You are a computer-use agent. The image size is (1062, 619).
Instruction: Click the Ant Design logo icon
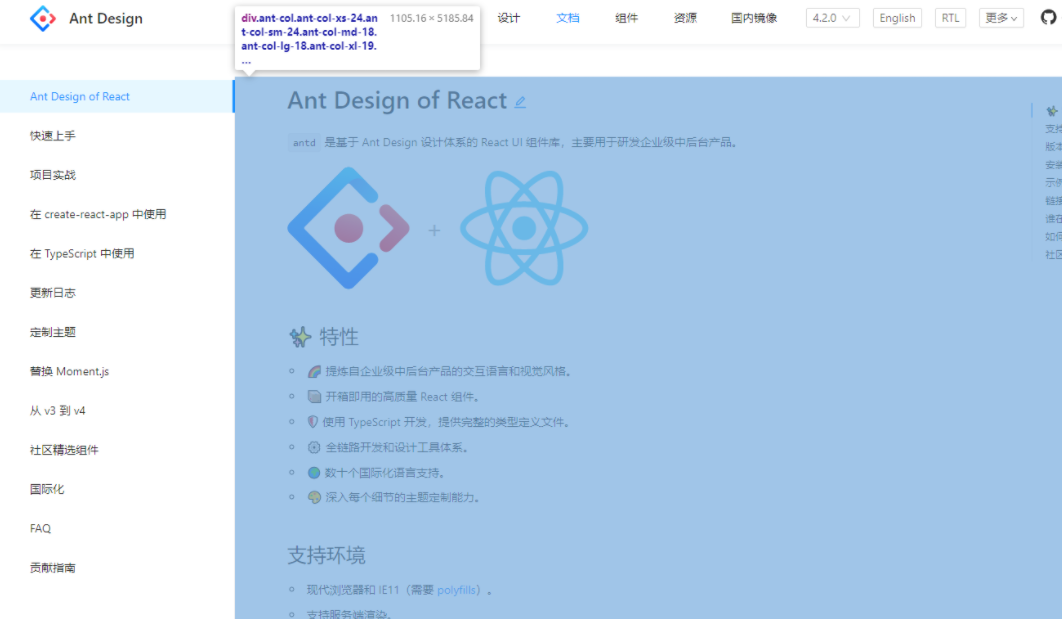[x=43, y=18]
